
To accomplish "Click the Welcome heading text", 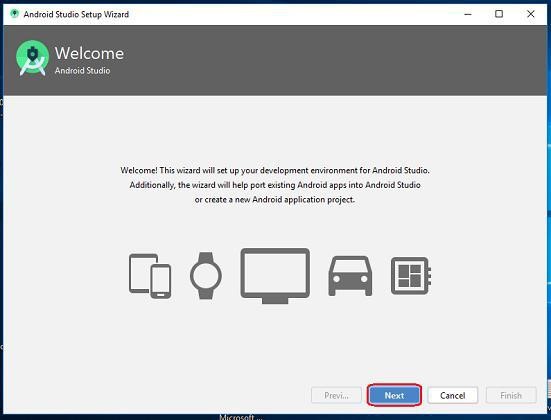I will (89, 53).
